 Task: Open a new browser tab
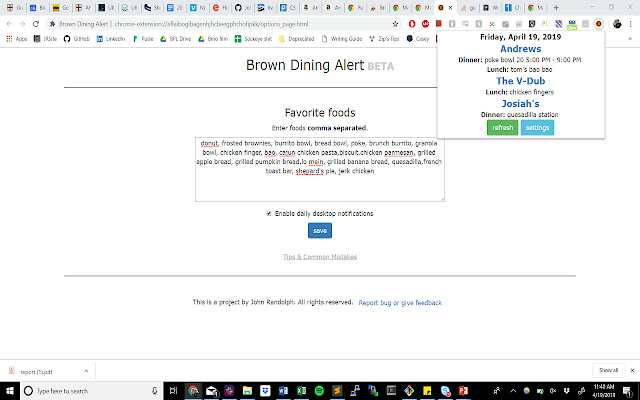pyautogui.click(x=556, y=7)
